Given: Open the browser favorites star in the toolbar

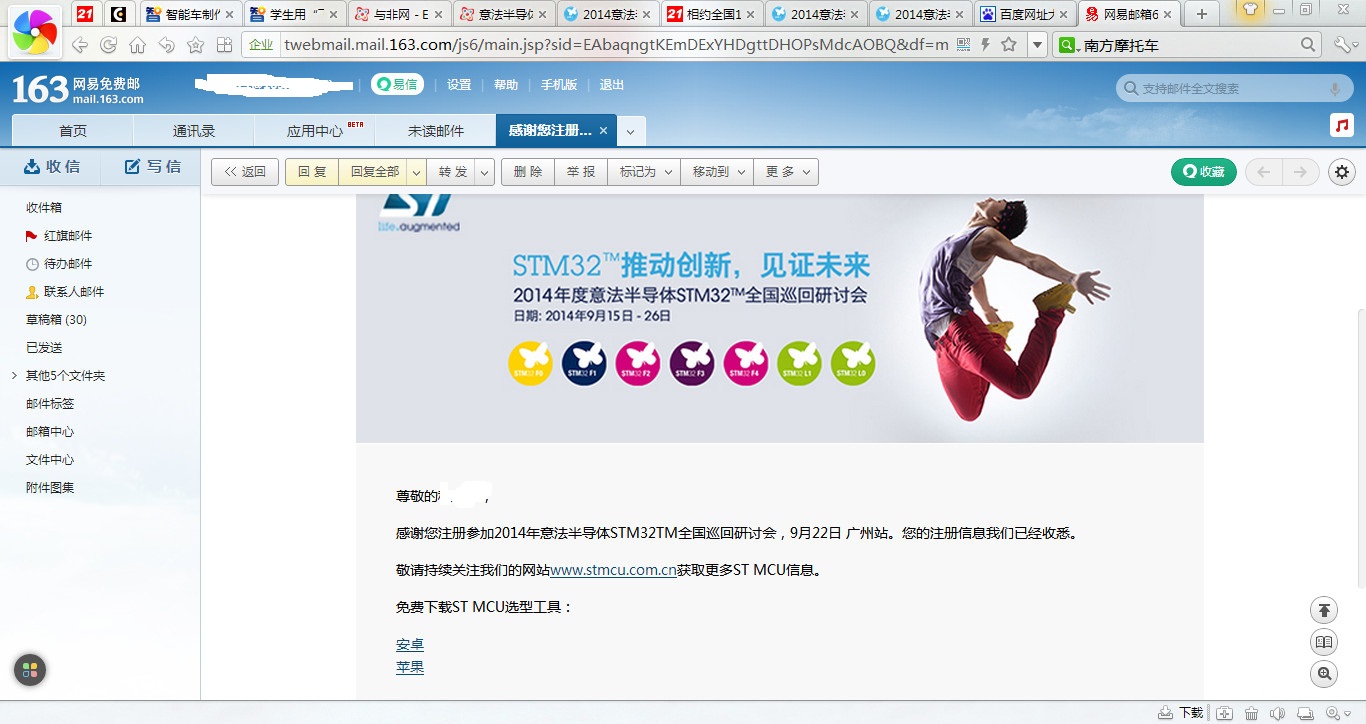Looking at the screenshot, I should 195,45.
